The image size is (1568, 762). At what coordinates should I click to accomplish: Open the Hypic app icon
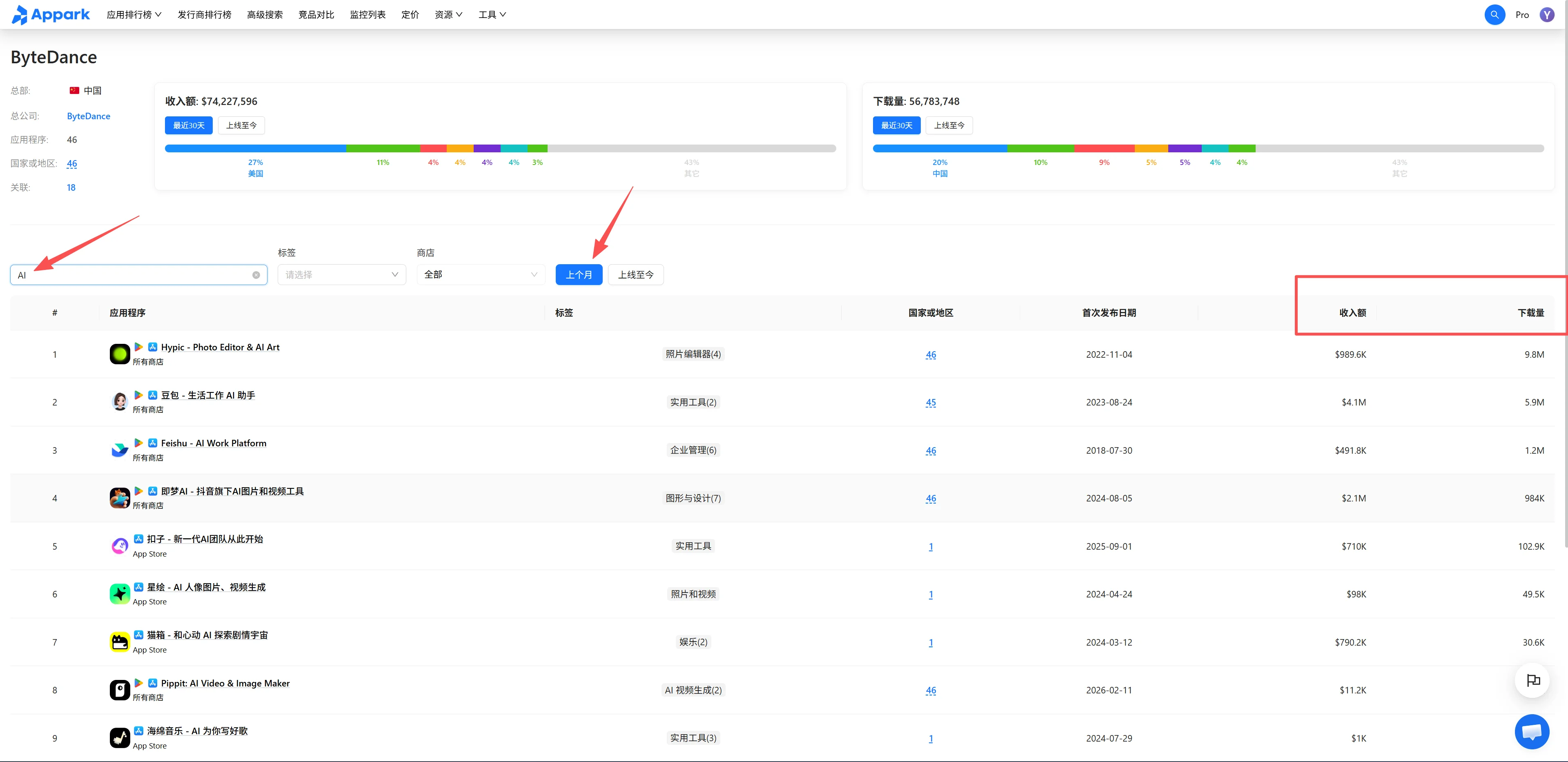click(x=120, y=354)
